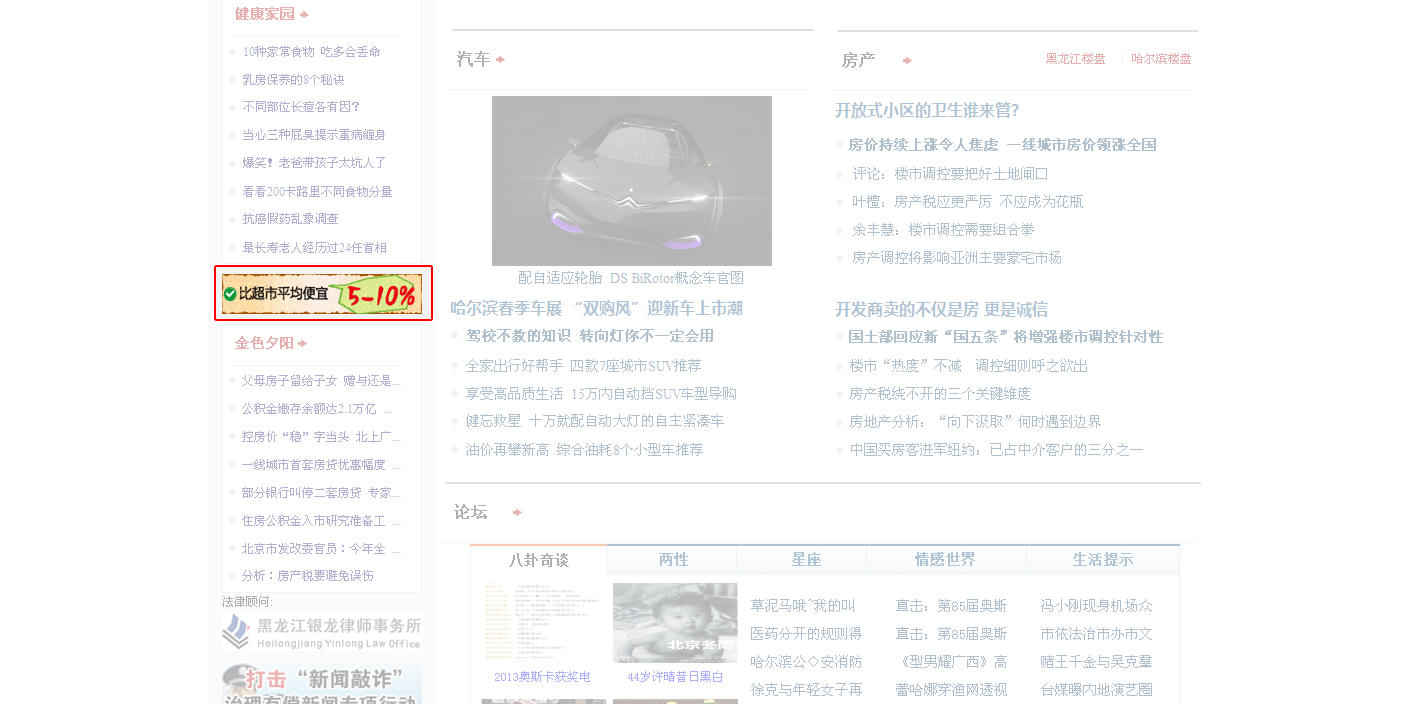Click the arrow icon next to 论坛 heading
The height and width of the screenshot is (704, 1404).
point(517,513)
